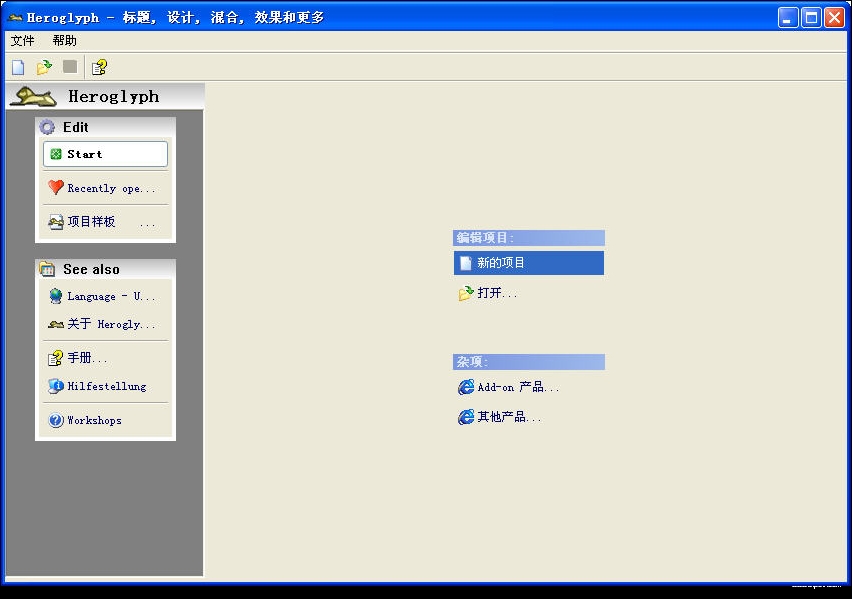Open 关于 Heroglyph about entry
852x599 pixels.
pyautogui.click(x=105, y=325)
